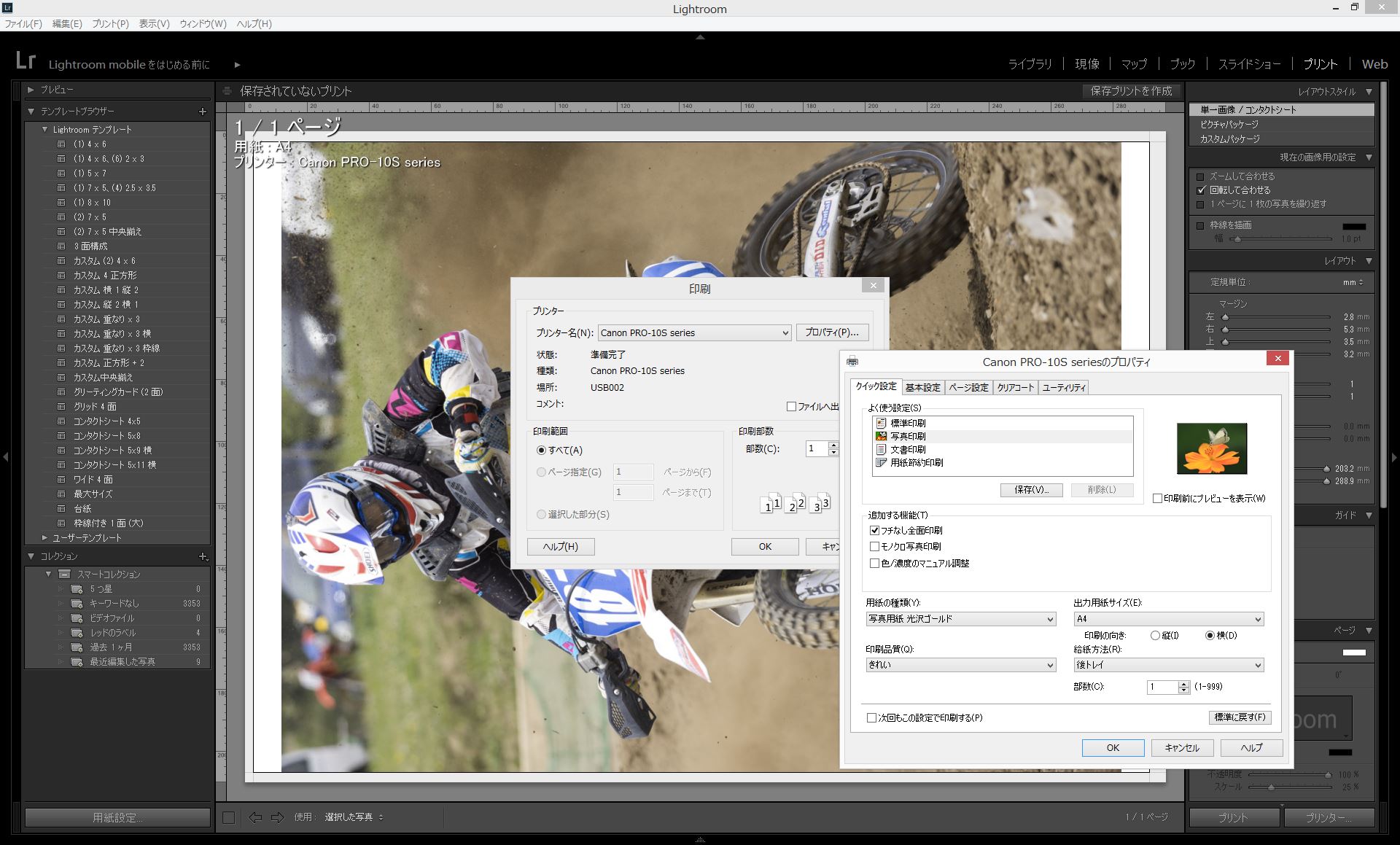1400x845 pixels.
Task: Click the 左 margin slider handle
Action: click(x=1226, y=317)
